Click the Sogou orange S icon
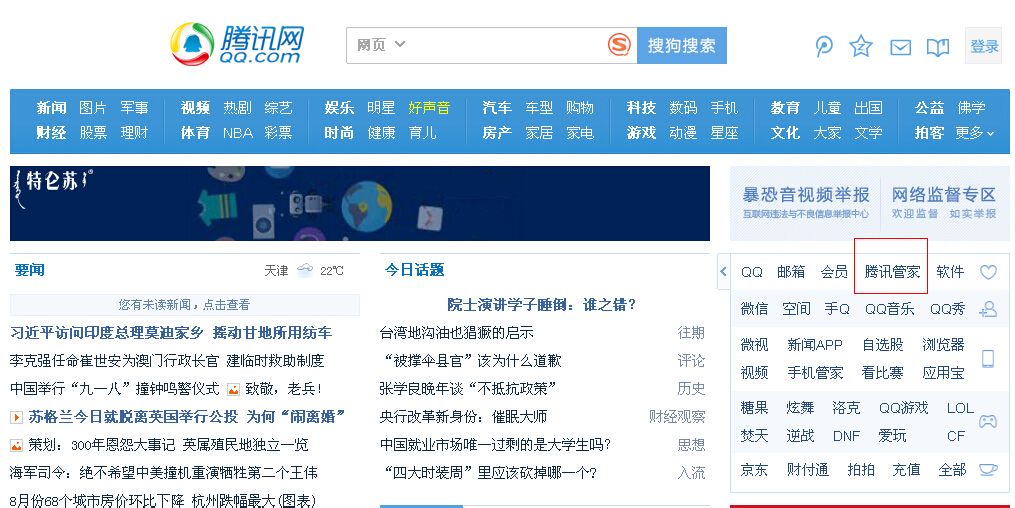1015x508 pixels. [x=619, y=45]
